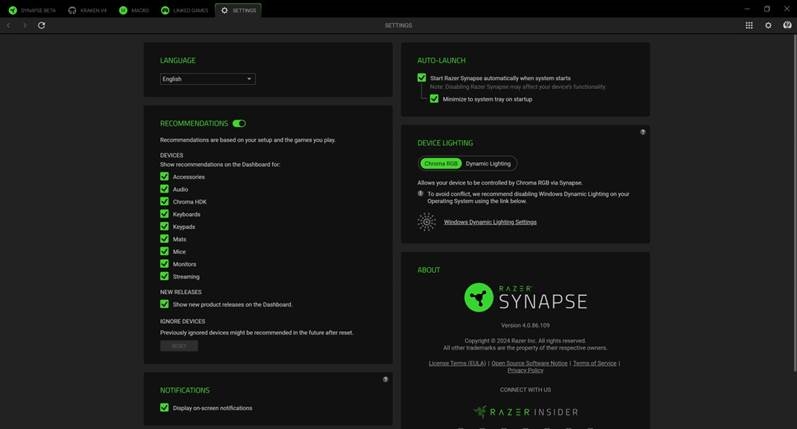Click the Device Lighting help icon

(642, 132)
